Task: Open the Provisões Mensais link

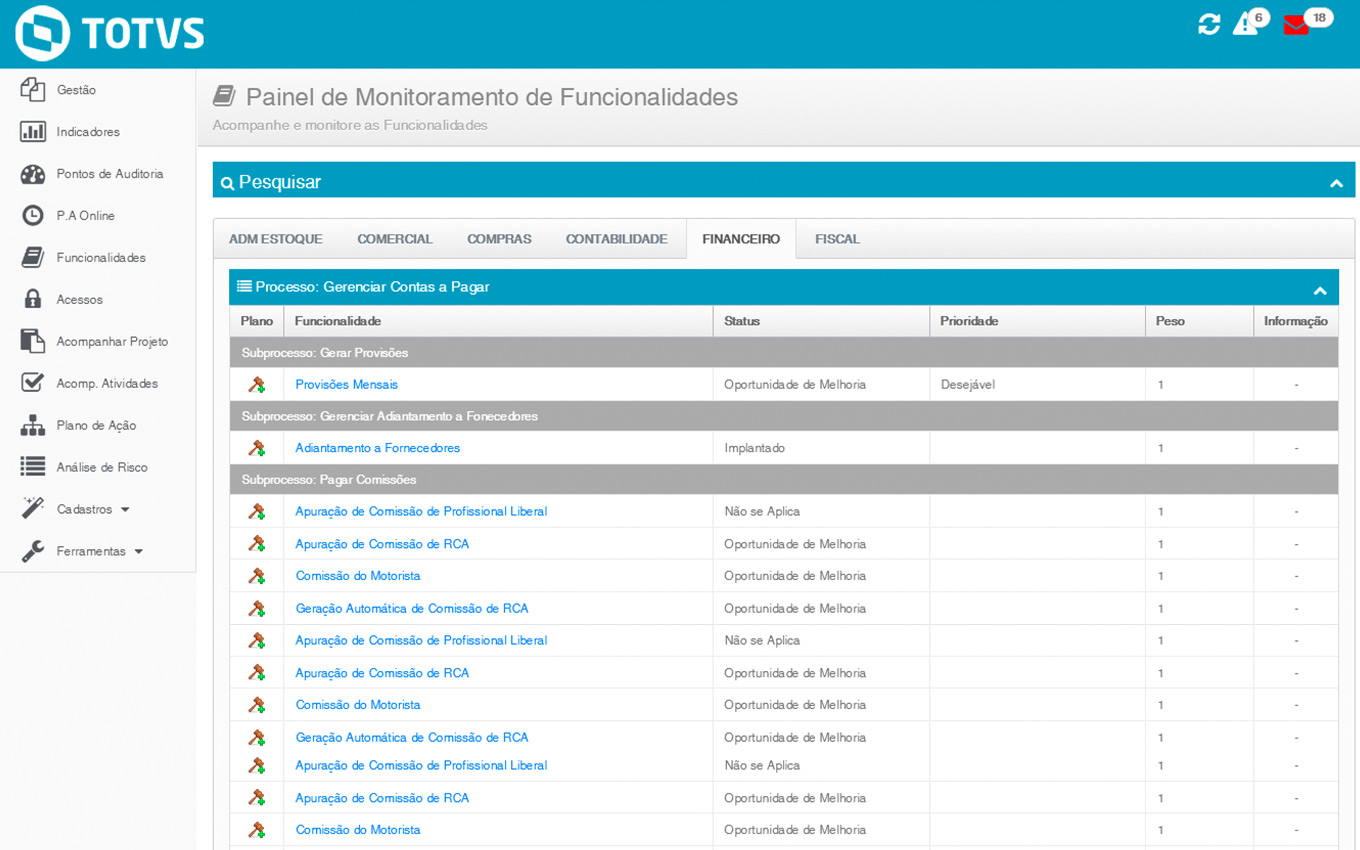Action: click(x=346, y=384)
